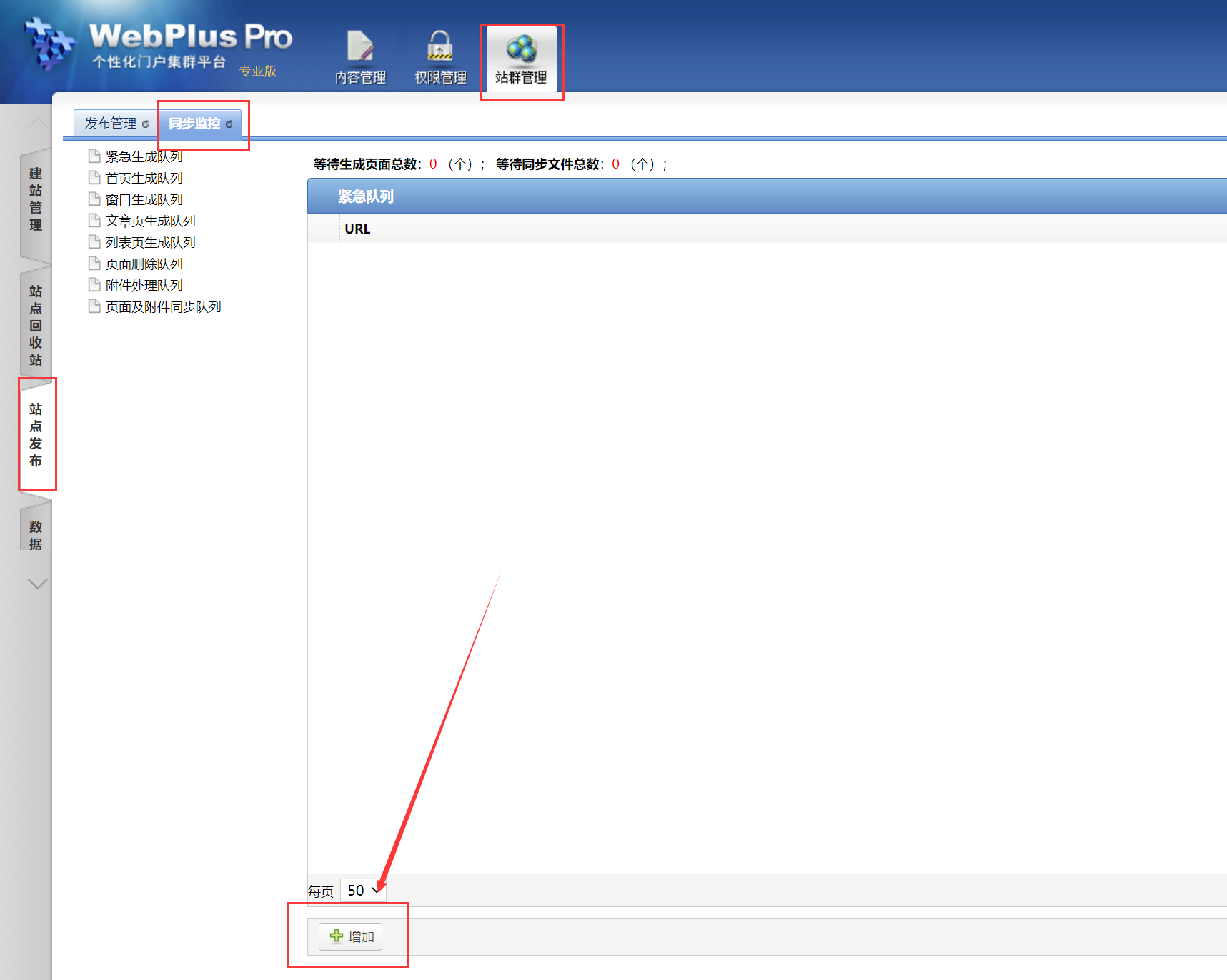Click the document icon beside 页面及附件同步队列
1227x980 pixels.
[94, 306]
